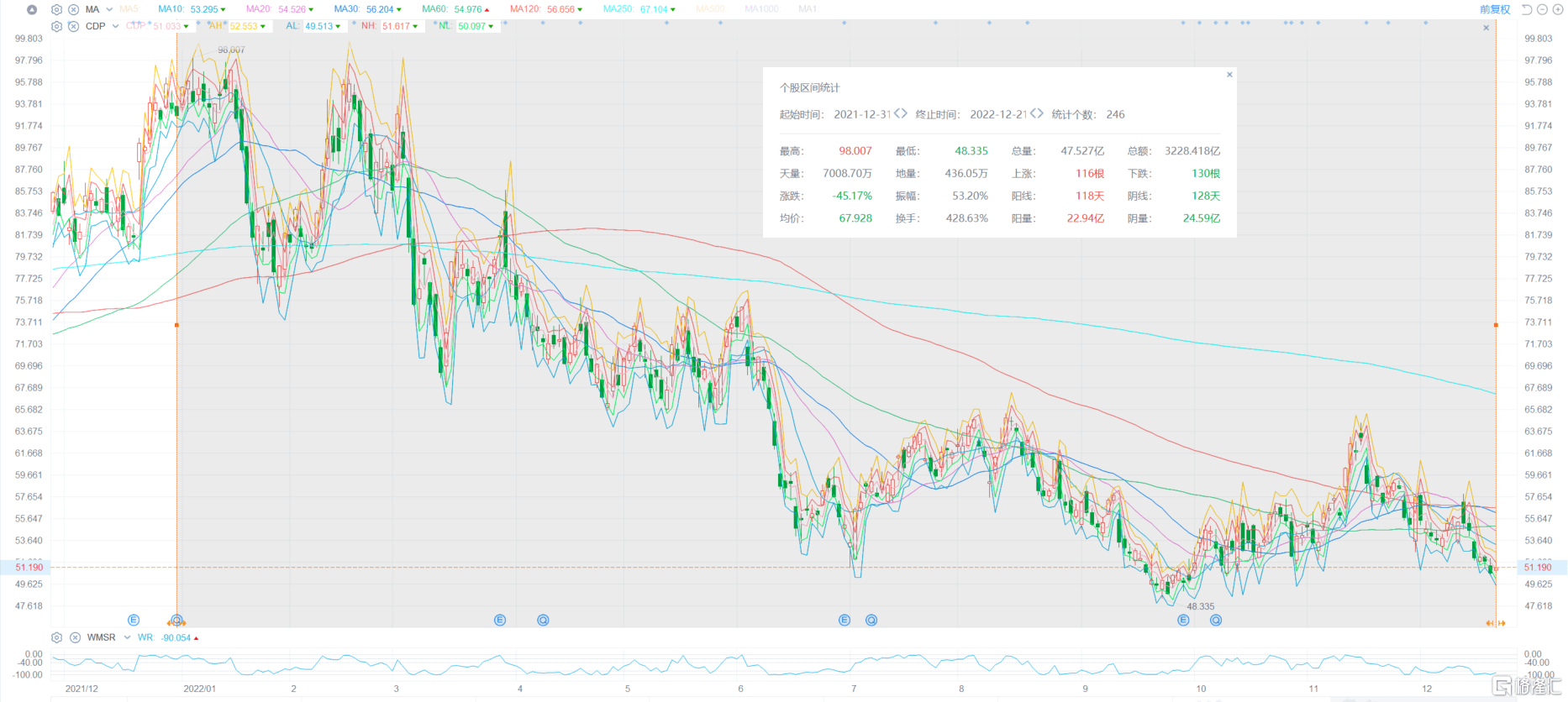The width and height of the screenshot is (1568, 702).
Task: Remove the WMSR indicator with its X icon
Action: pyautogui.click(x=75, y=637)
